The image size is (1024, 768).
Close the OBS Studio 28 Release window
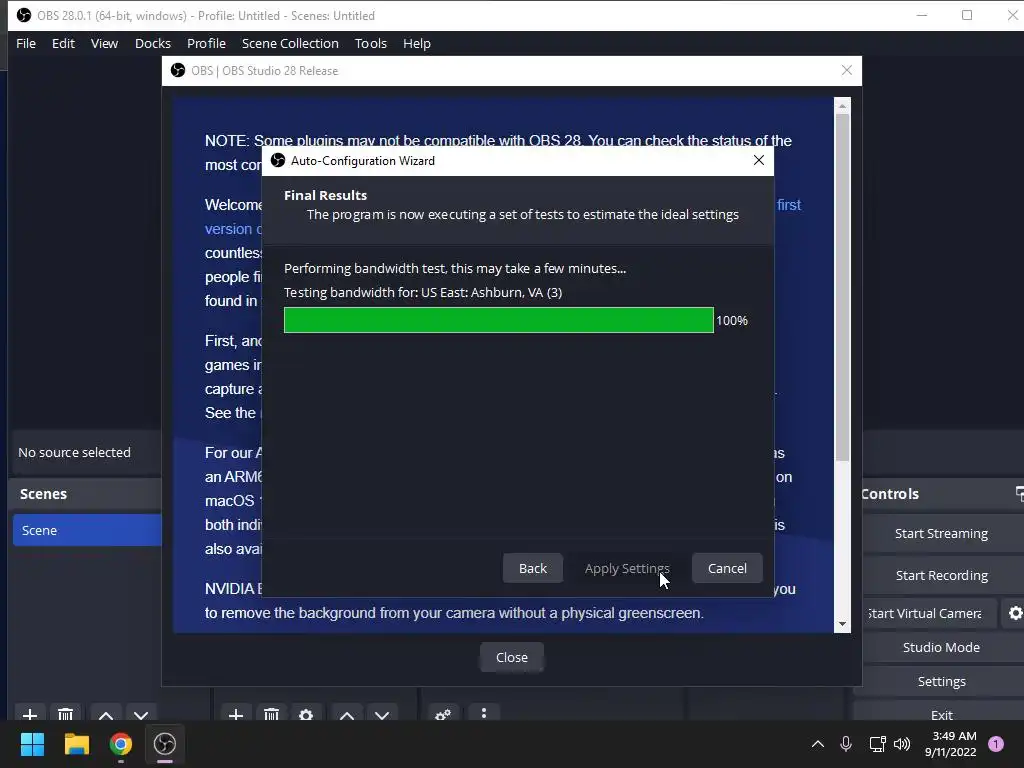pyautogui.click(x=846, y=70)
